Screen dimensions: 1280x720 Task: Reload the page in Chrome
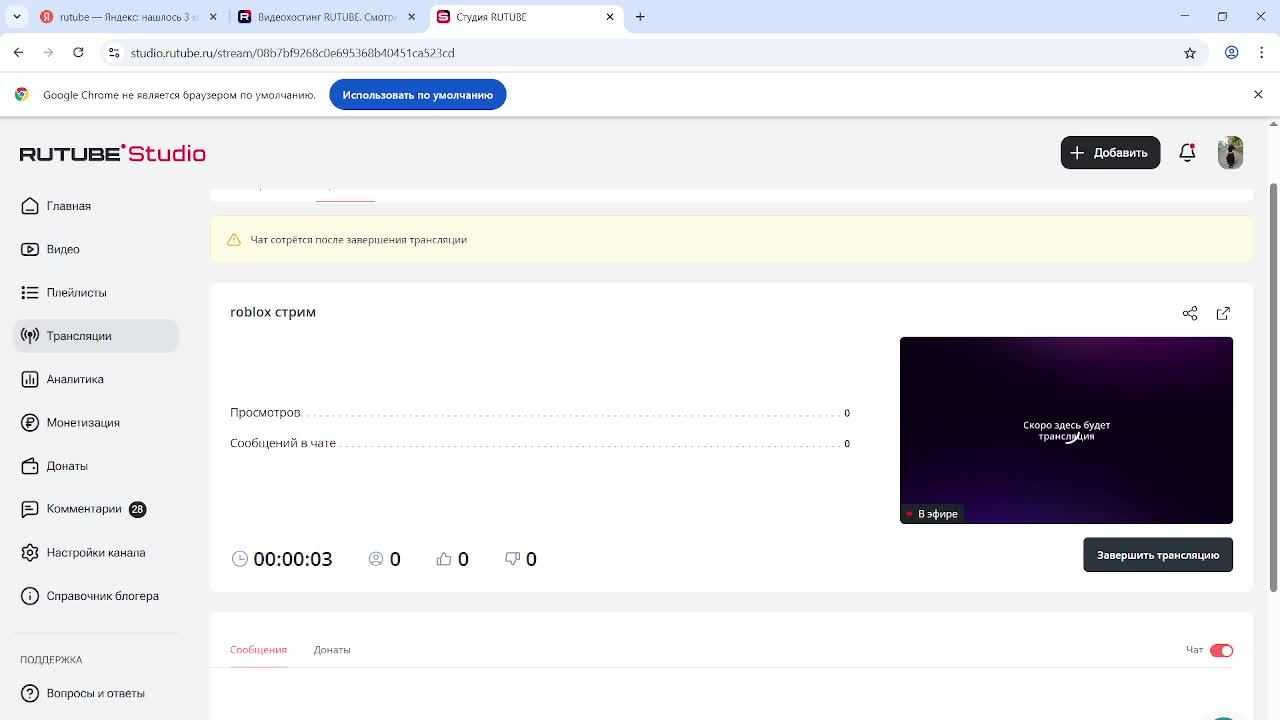pos(78,53)
